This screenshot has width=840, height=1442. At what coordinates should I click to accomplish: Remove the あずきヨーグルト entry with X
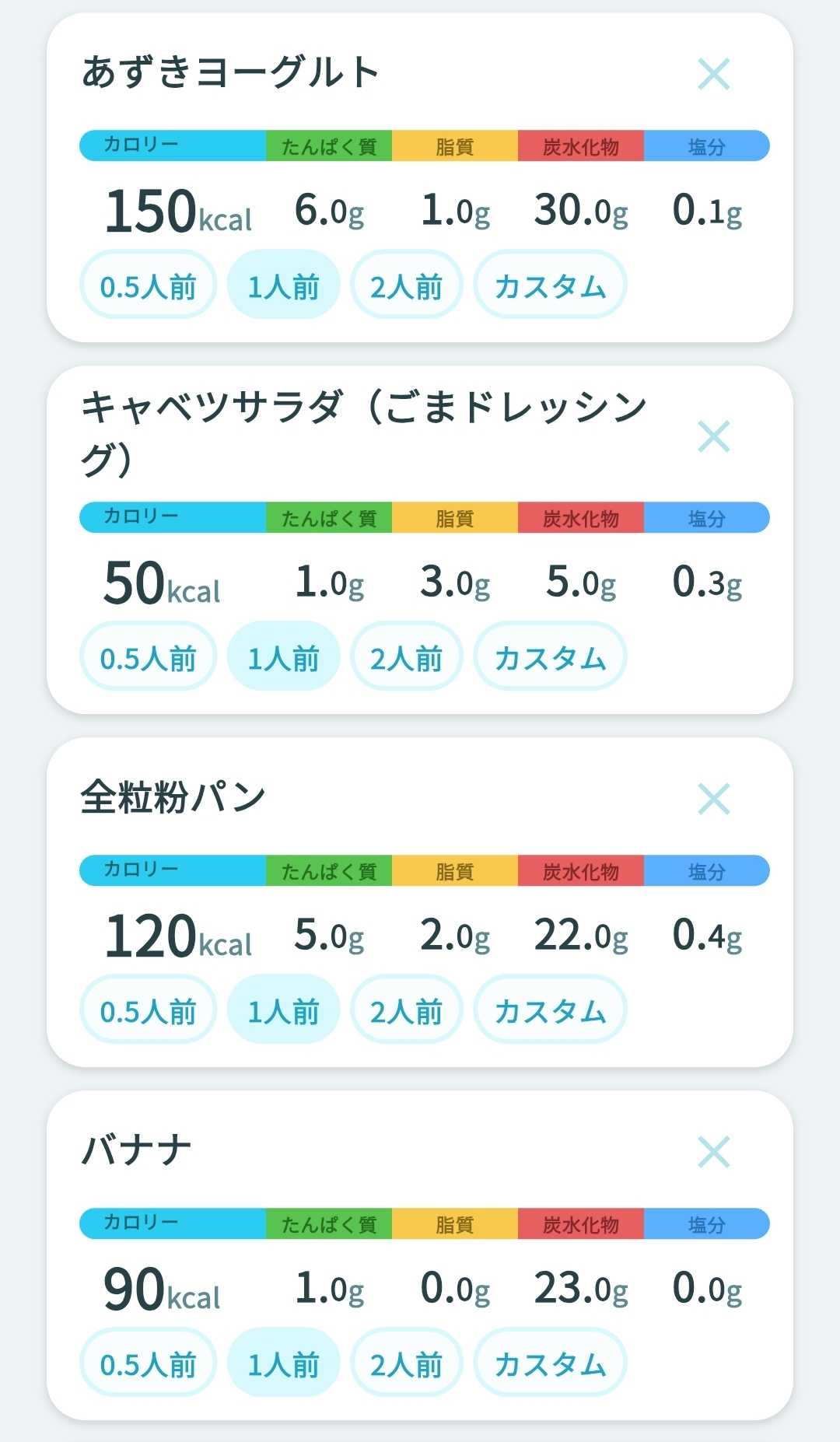714,74
